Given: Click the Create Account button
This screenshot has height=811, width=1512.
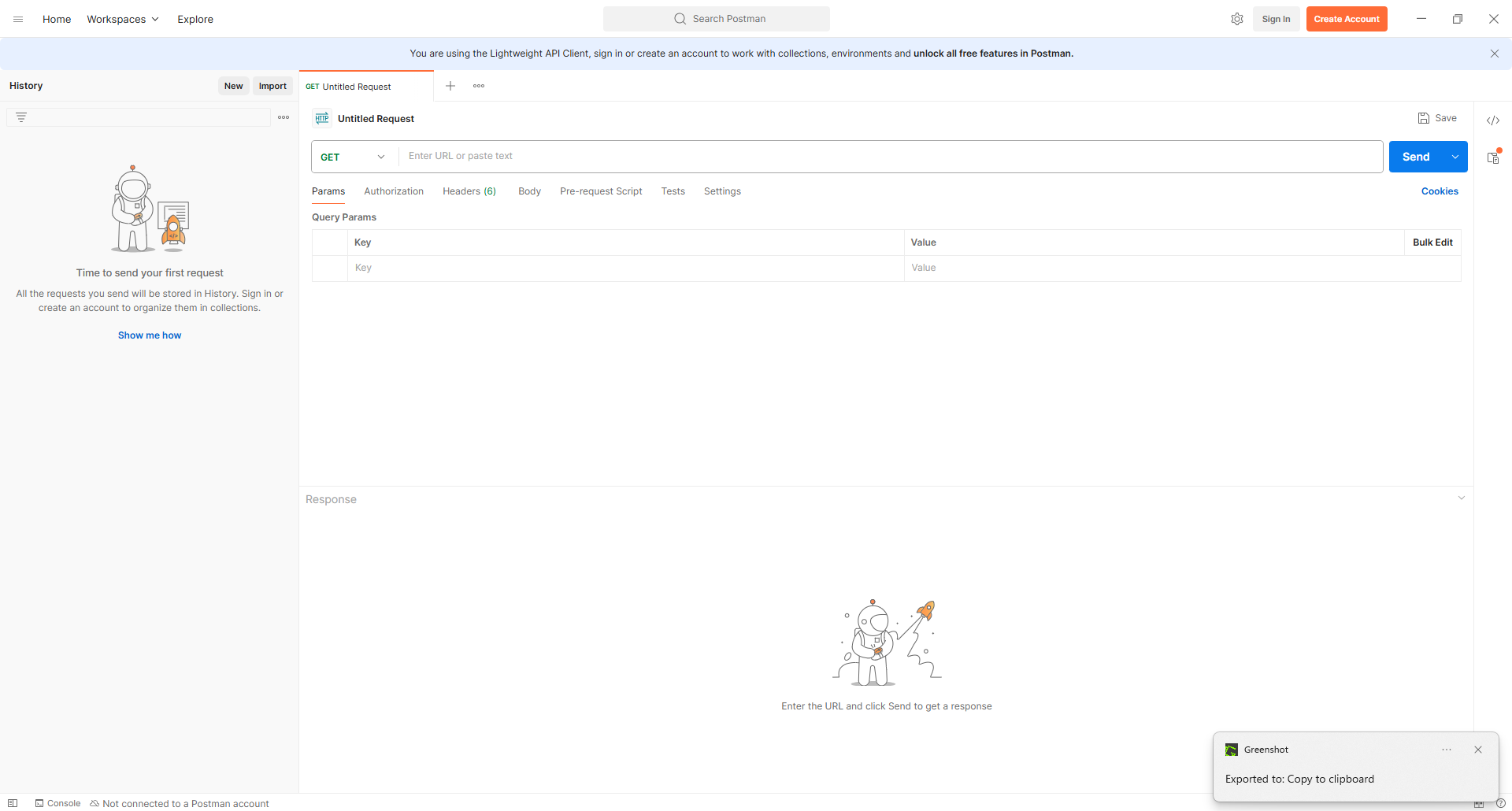Looking at the screenshot, I should point(1347,19).
